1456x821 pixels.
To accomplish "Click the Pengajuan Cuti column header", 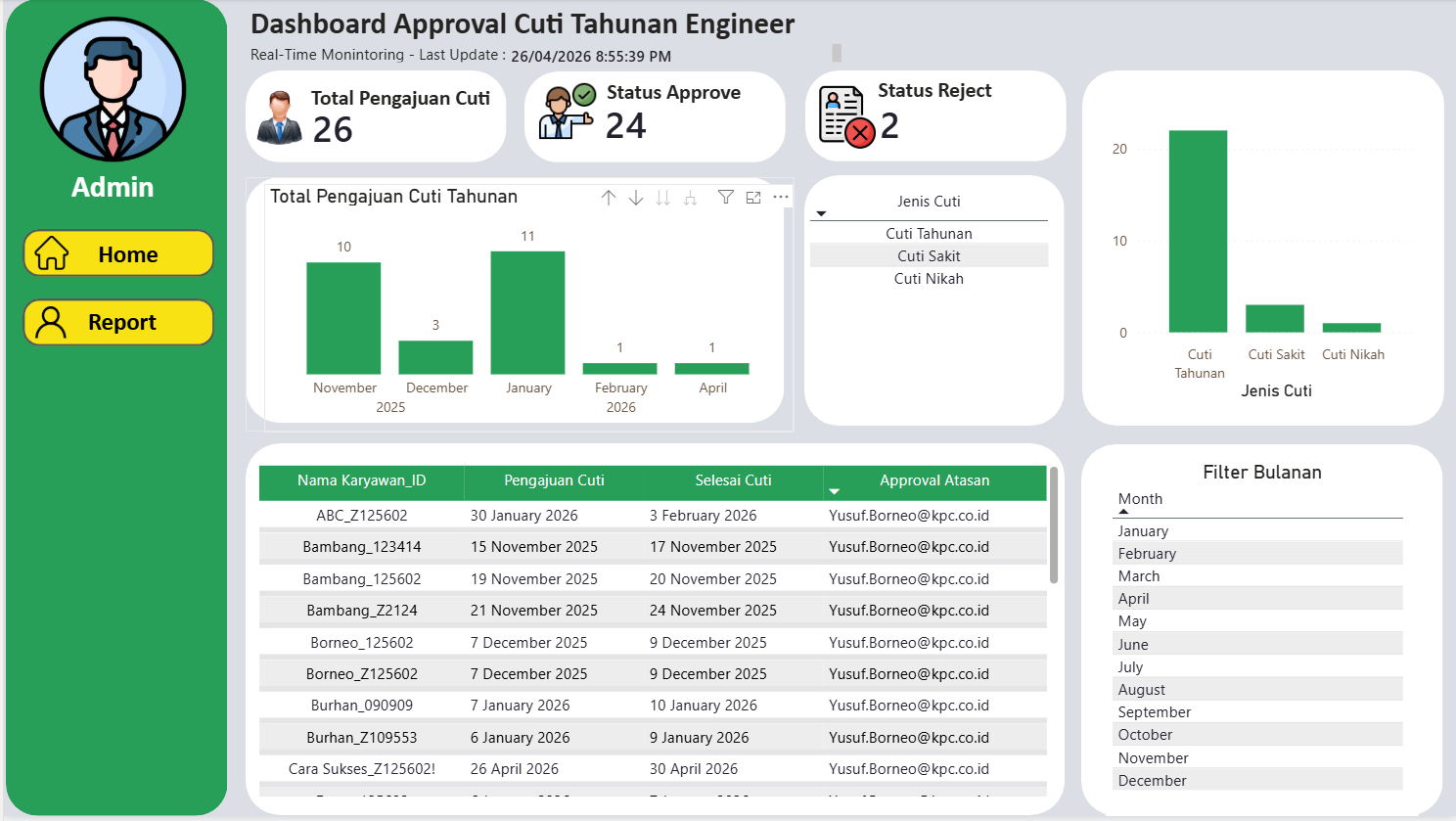I will pos(554,480).
